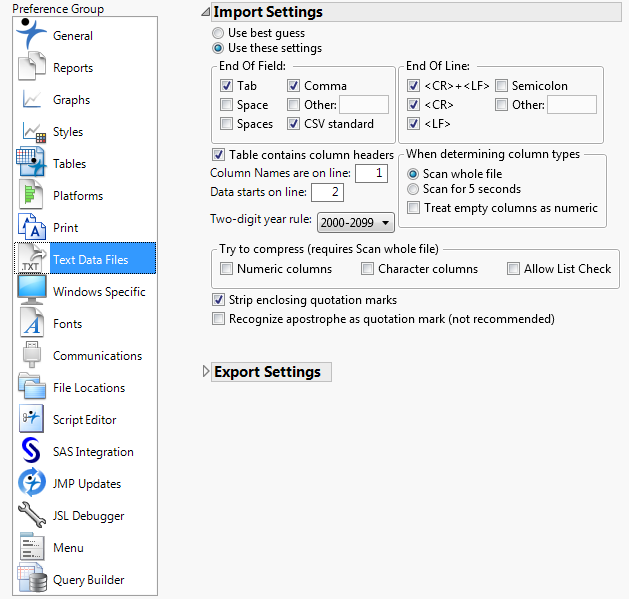Enable the Semicolon end-of-line checkbox
This screenshot has width=629, height=599.
[502, 87]
